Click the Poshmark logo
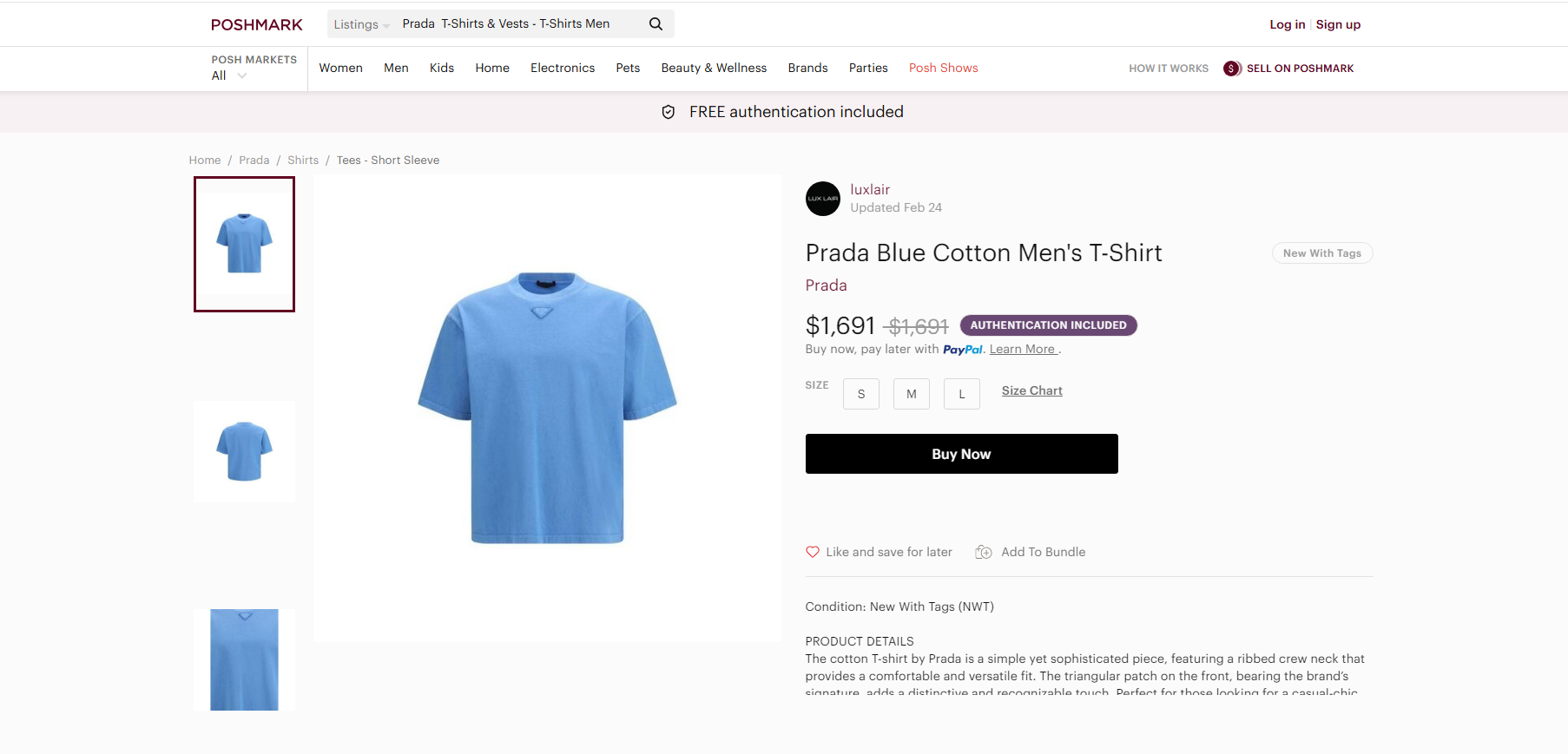 [257, 24]
